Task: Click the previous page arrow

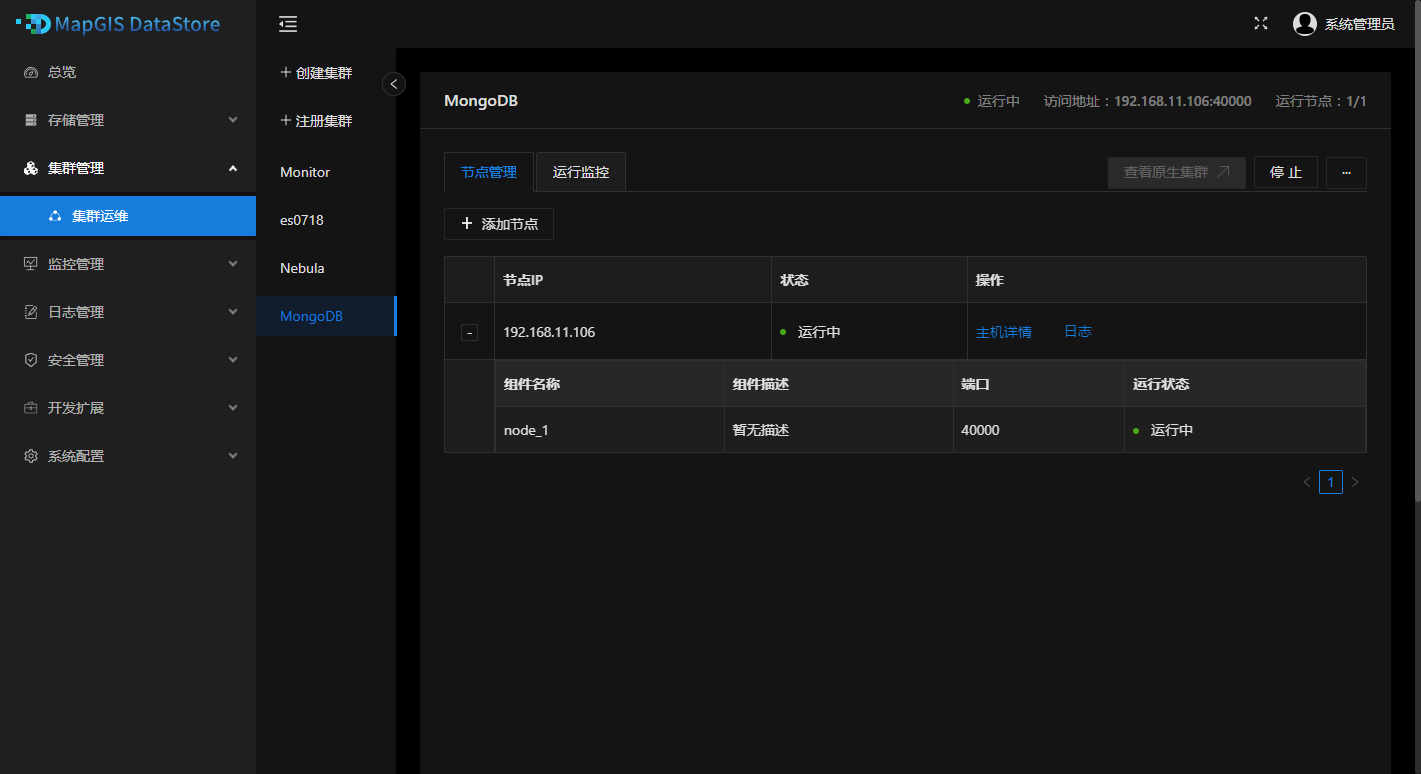Action: (x=1306, y=482)
